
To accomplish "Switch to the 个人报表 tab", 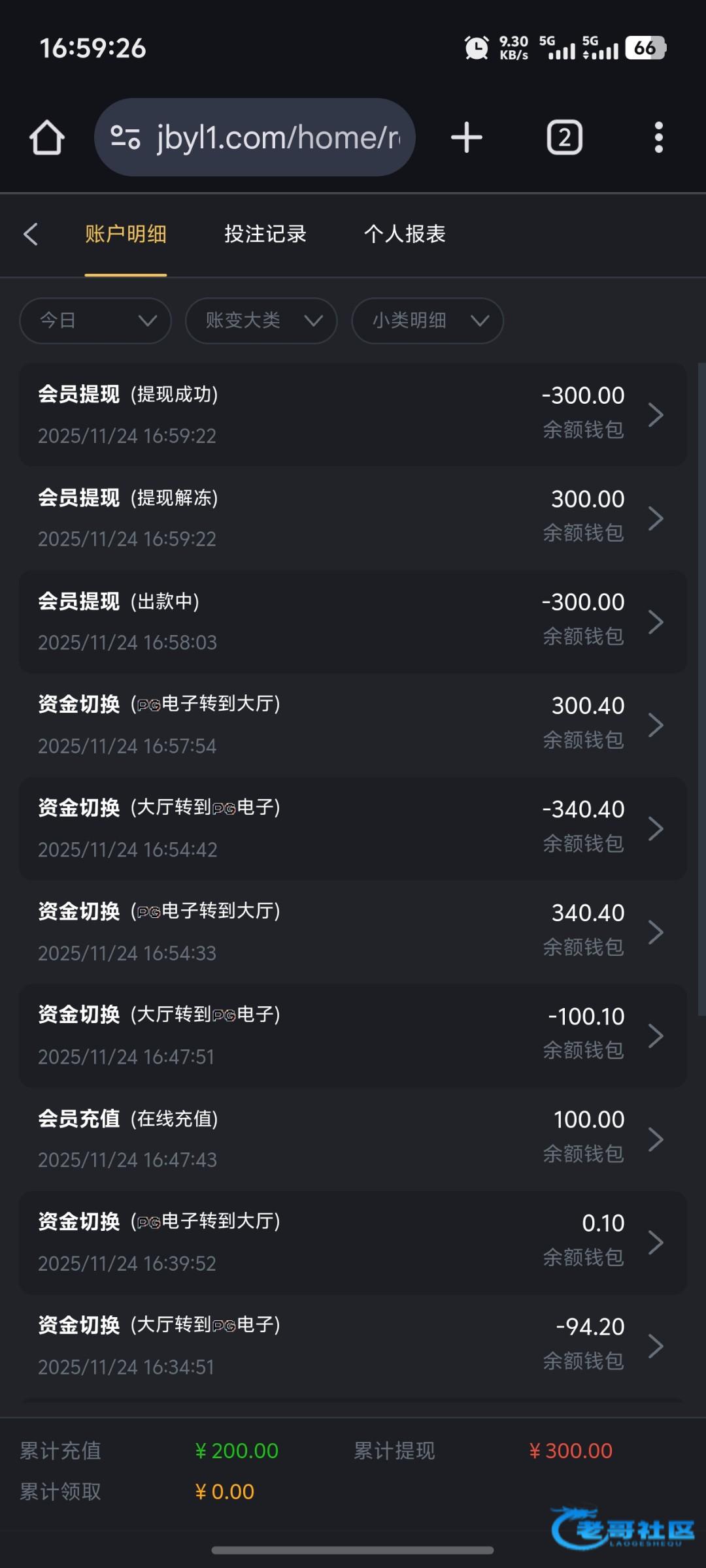I will click(405, 234).
